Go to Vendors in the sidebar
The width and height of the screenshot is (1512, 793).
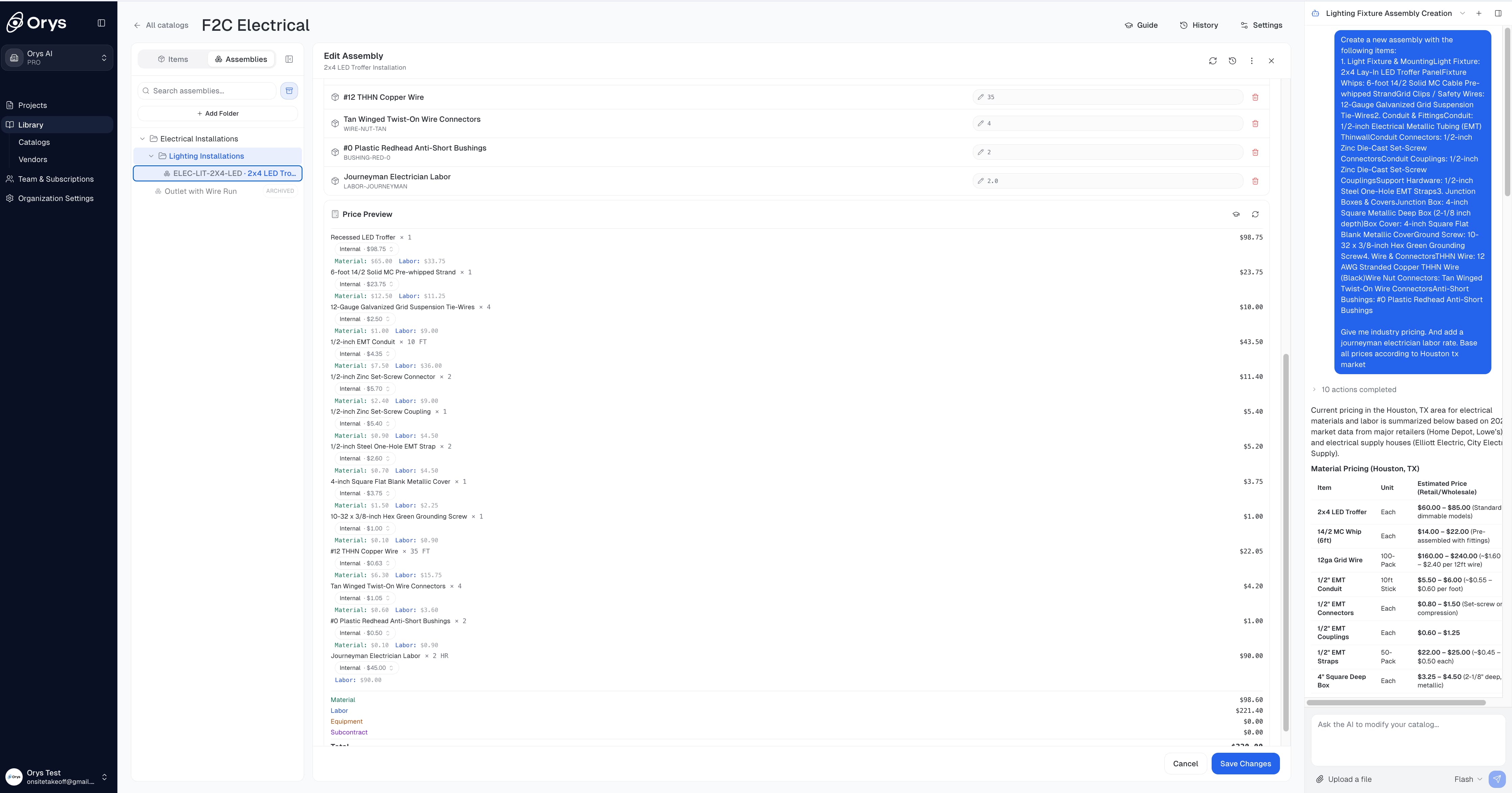click(33, 159)
